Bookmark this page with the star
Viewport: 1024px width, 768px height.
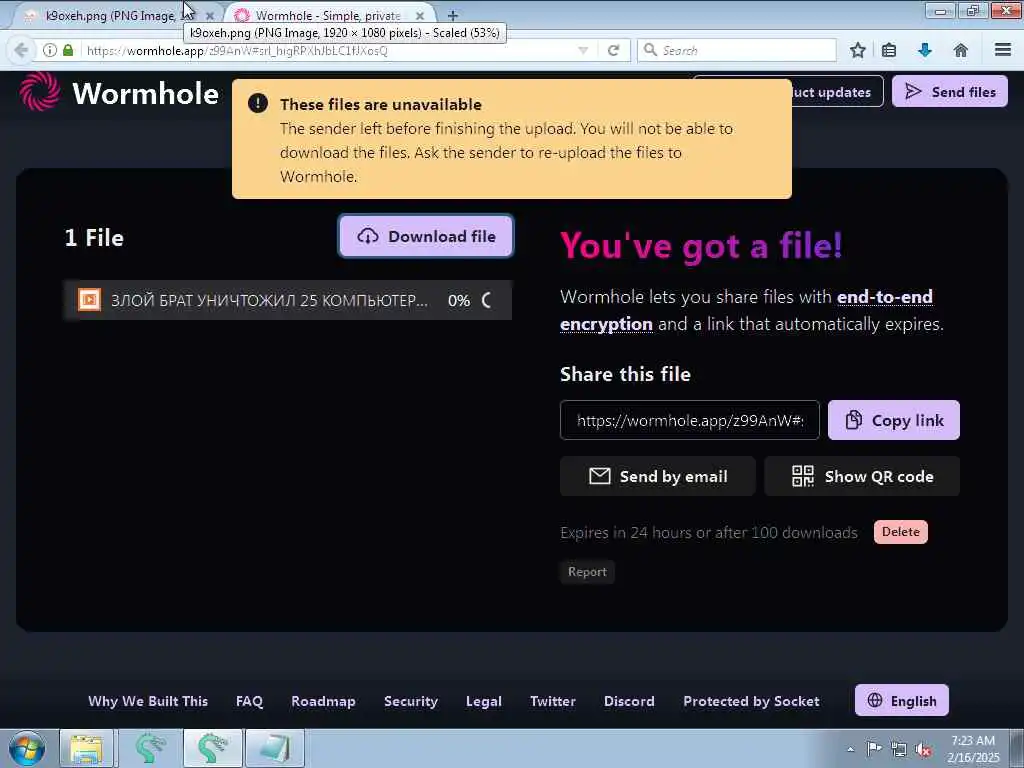pyautogui.click(x=858, y=50)
